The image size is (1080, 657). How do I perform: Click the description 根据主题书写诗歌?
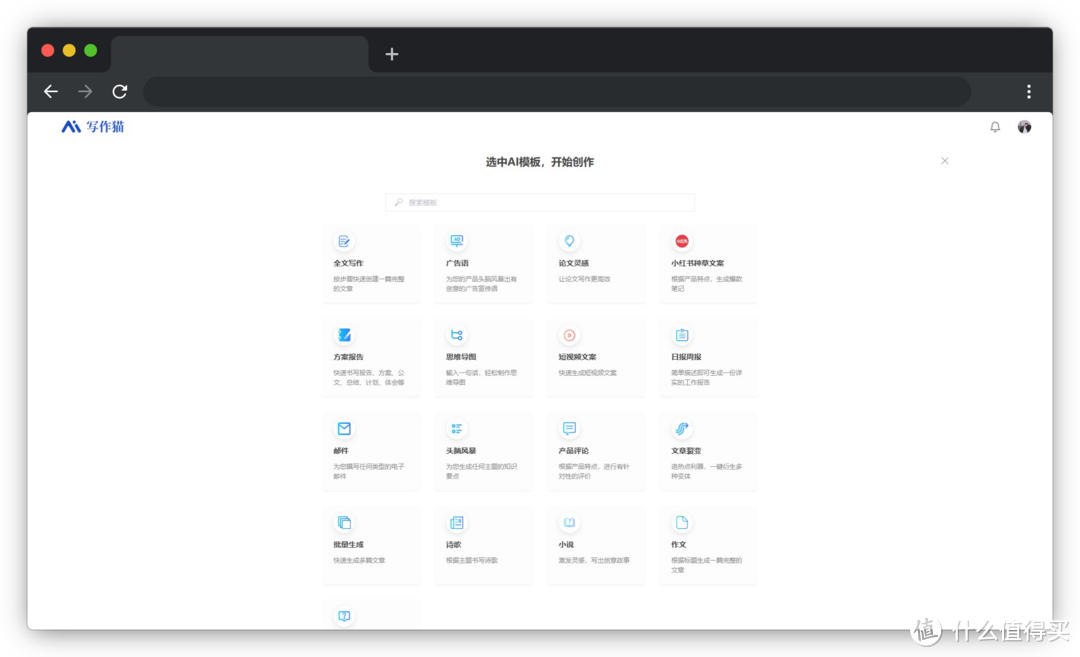click(472, 560)
